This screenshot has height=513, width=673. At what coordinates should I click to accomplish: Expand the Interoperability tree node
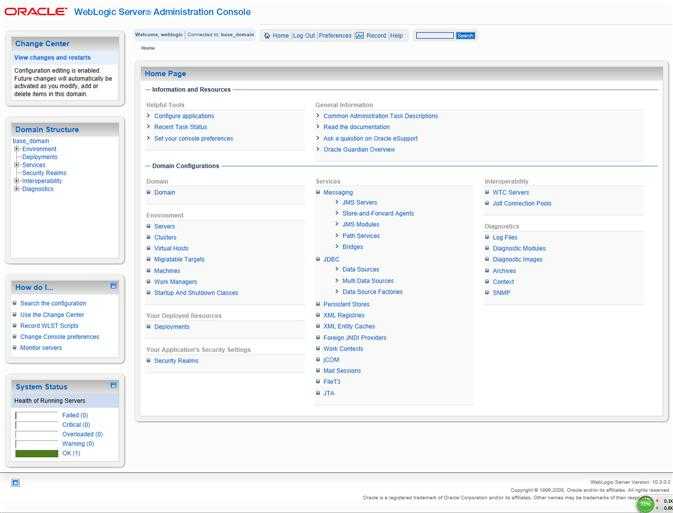point(17,181)
